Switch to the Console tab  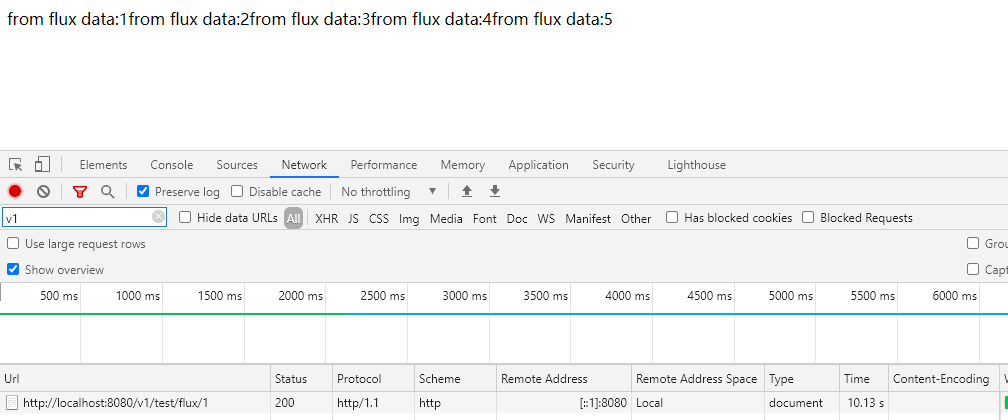172,165
